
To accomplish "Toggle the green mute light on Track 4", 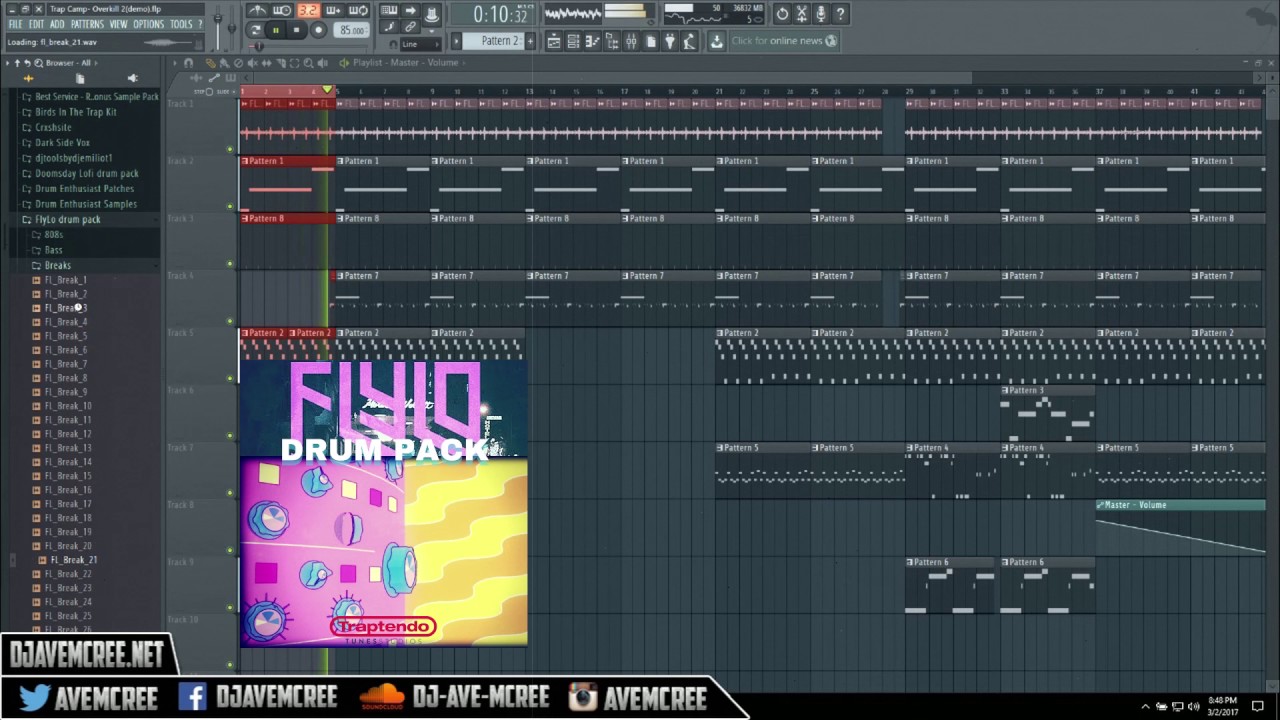I will 230,321.
